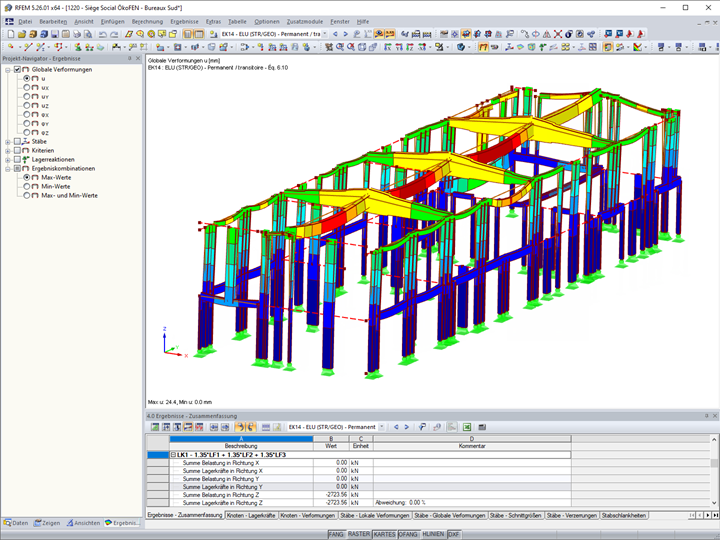Image resolution: width=720 pixels, height=540 pixels.
Task: Expand the Kriterien tree node
Action: tap(8, 151)
